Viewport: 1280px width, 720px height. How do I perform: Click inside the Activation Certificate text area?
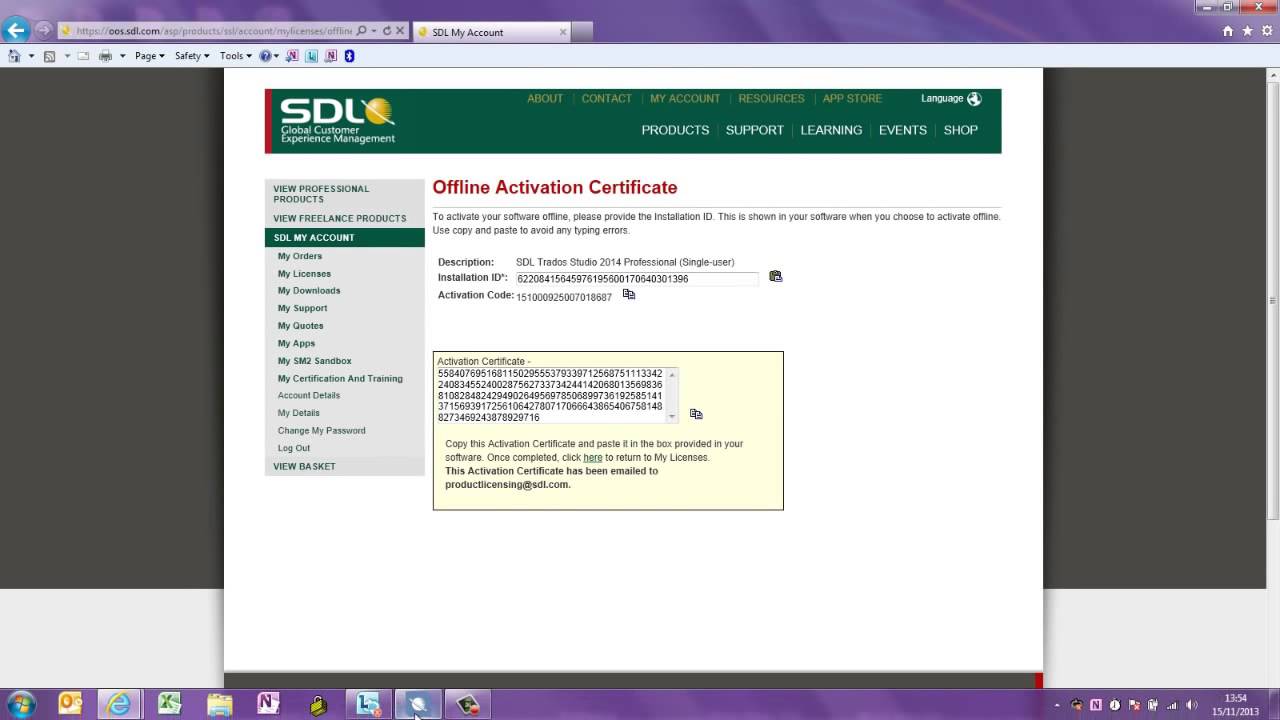pos(550,395)
